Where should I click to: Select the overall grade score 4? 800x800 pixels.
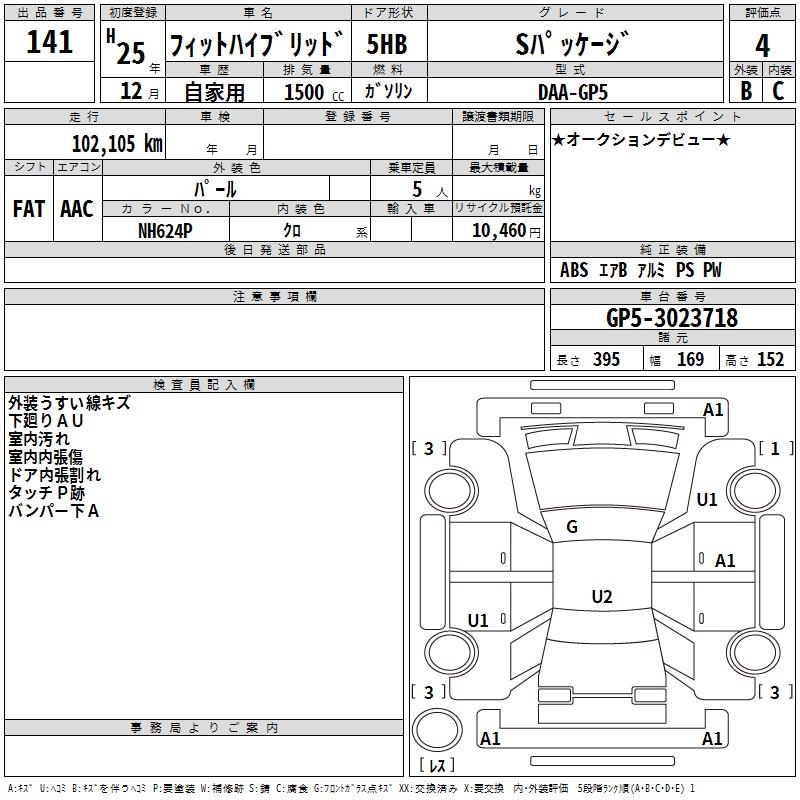coord(763,45)
